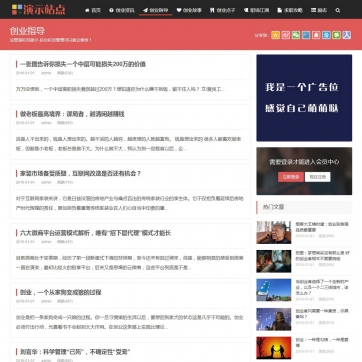Select the 创业指导 menu item
362x362 pixels.
coord(156,10)
